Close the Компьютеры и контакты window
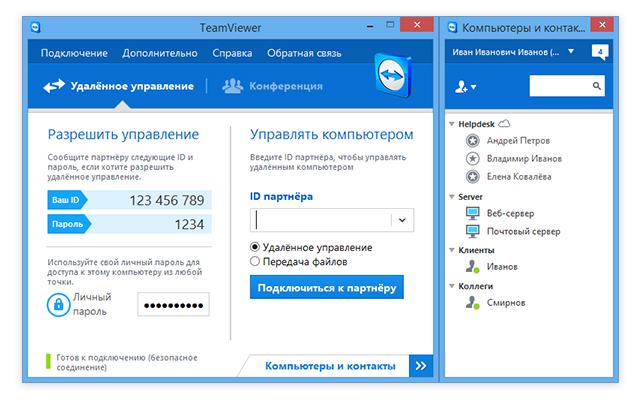 602,25
